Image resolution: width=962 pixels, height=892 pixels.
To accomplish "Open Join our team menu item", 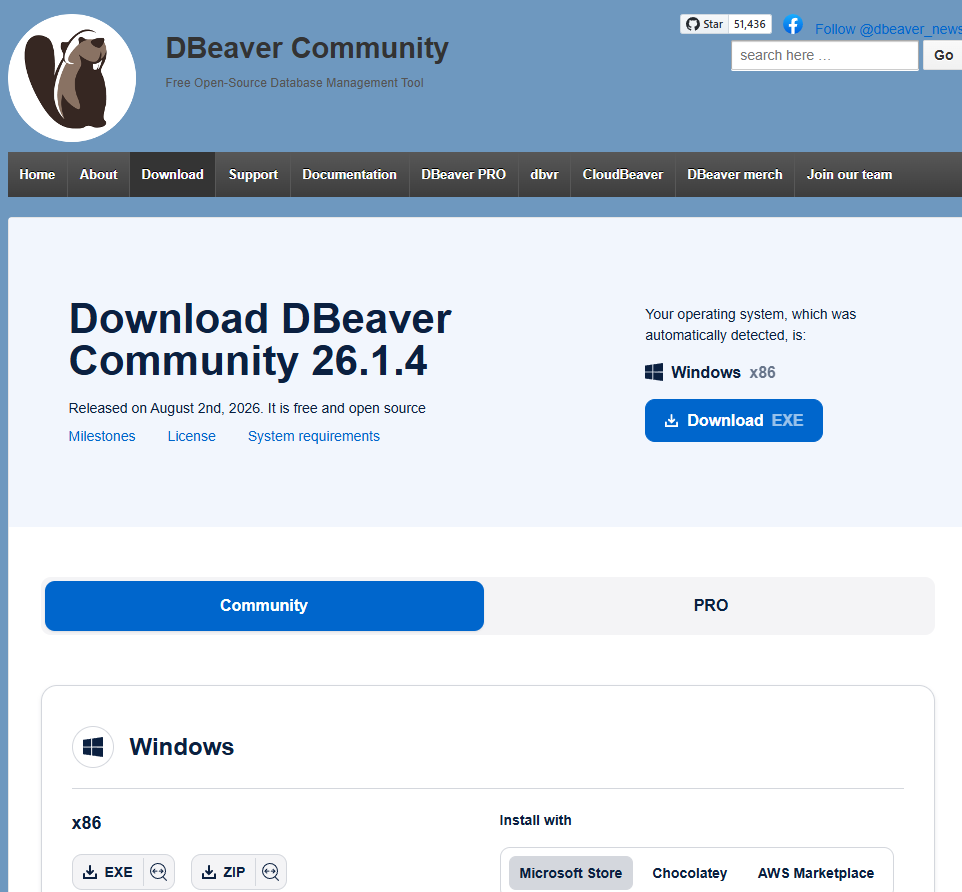I will tap(849, 174).
